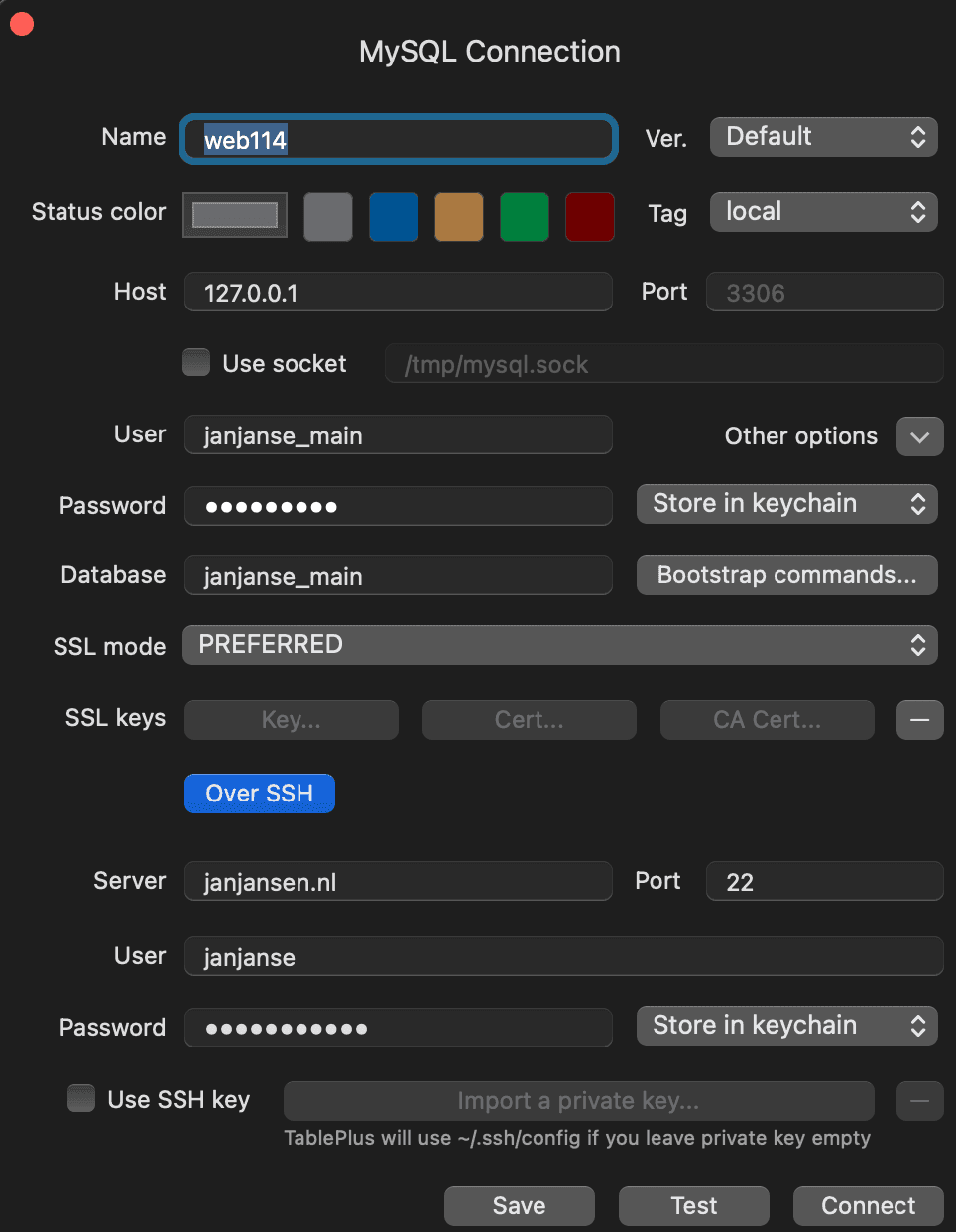Click the Connect button
Viewport: 956px width, 1232px height.
pyautogui.click(x=868, y=1205)
